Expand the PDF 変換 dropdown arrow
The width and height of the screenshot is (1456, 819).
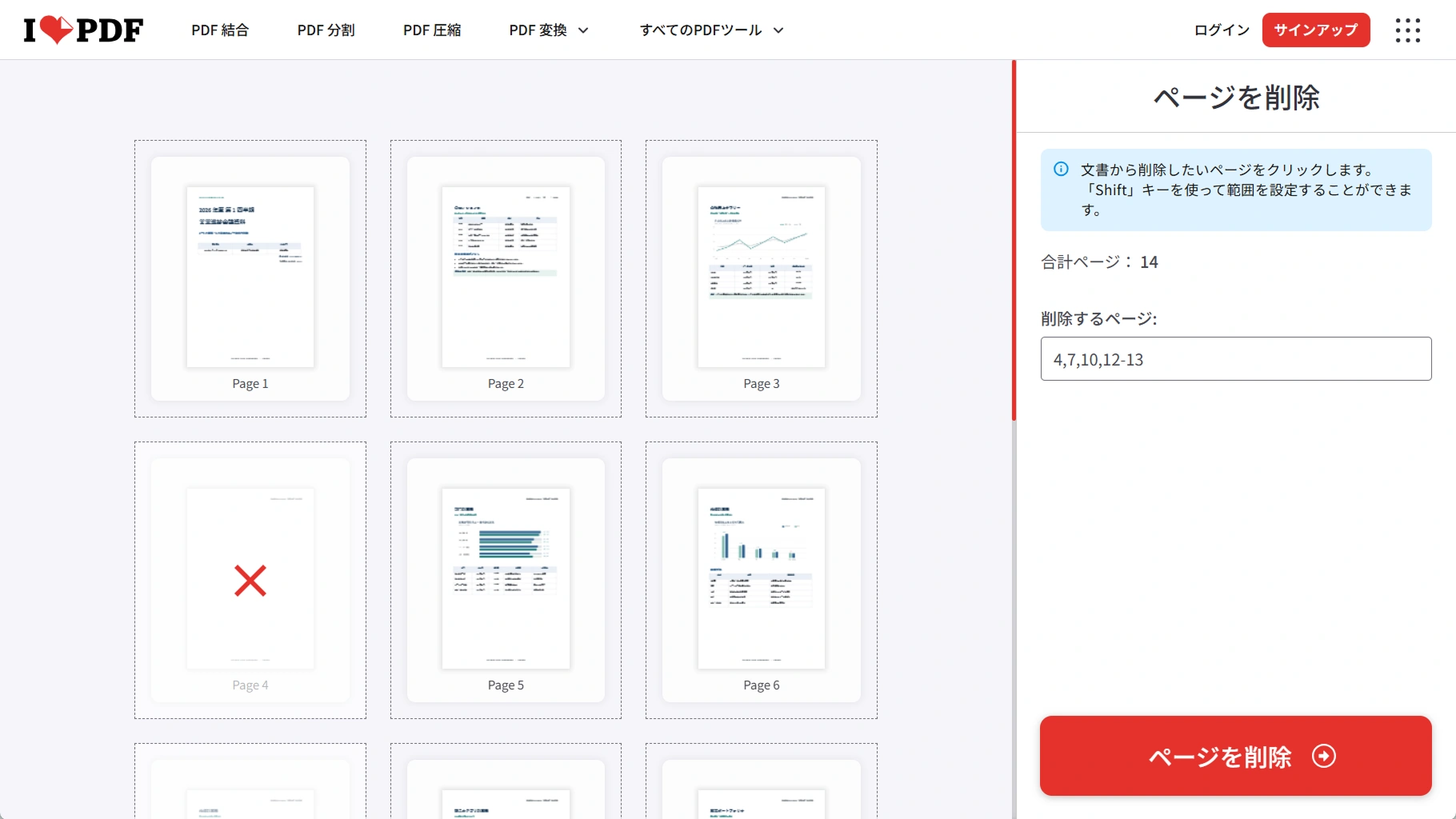tap(583, 30)
